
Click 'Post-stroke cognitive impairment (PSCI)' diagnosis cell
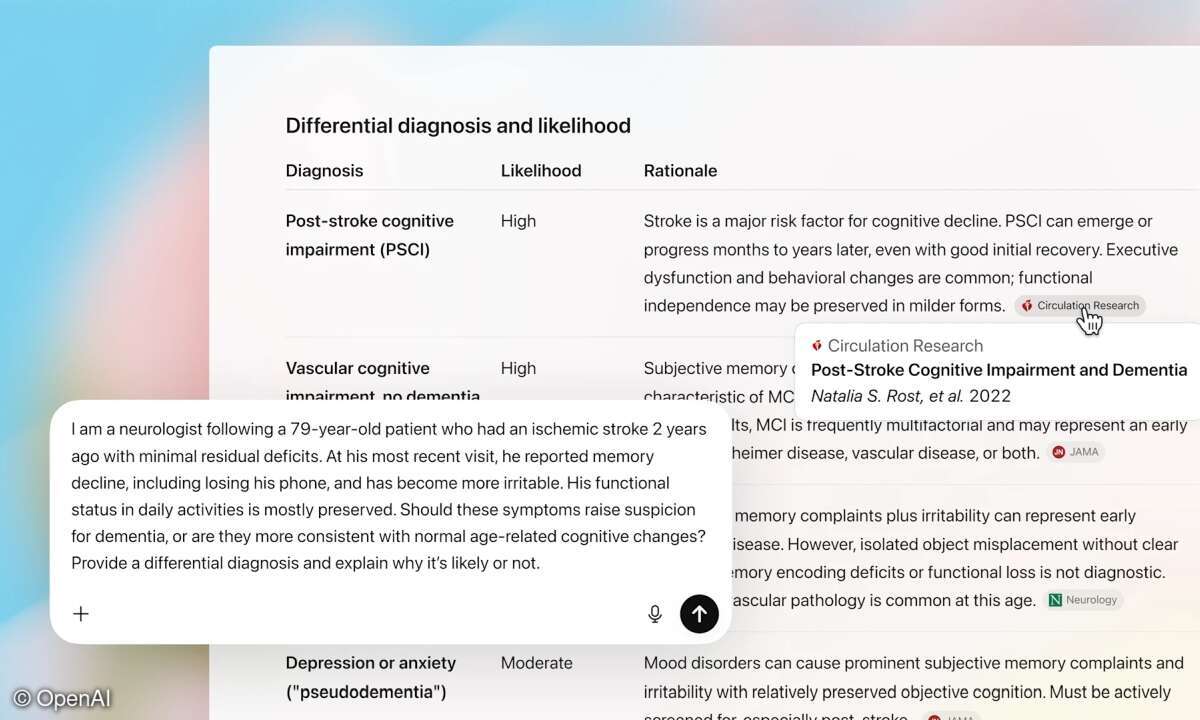pyautogui.click(x=369, y=235)
